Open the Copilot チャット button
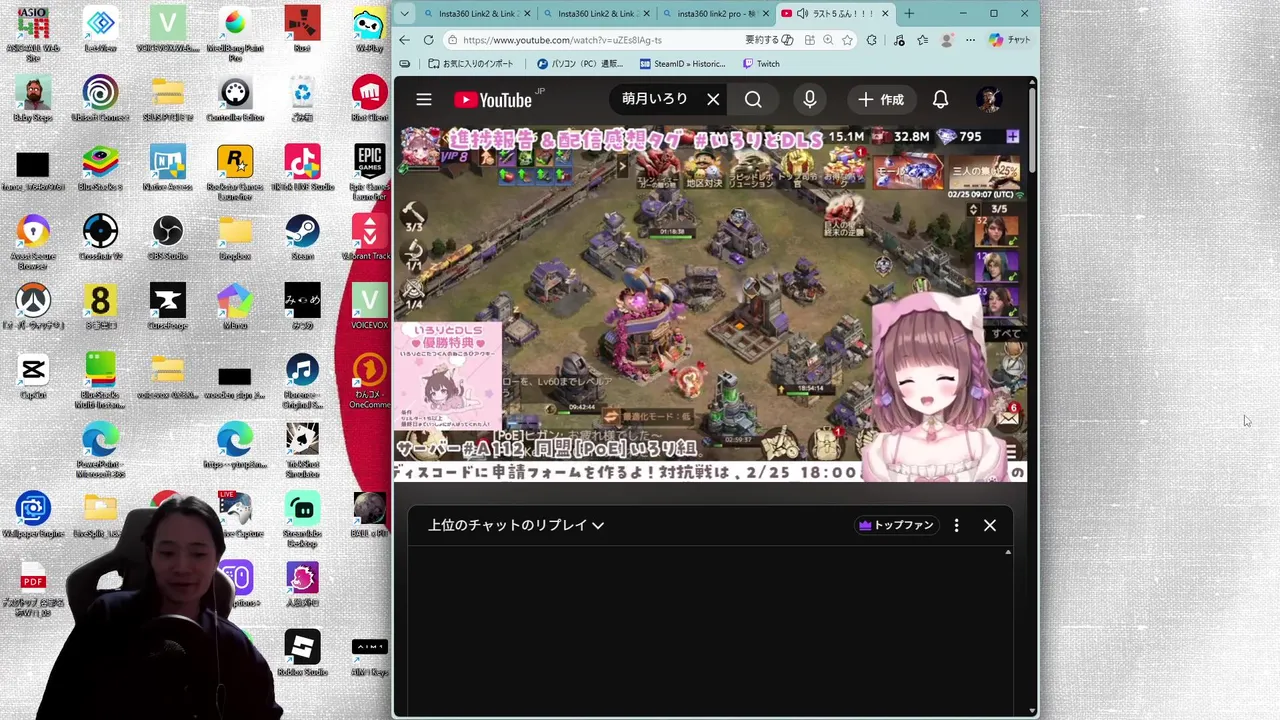 (1009, 40)
